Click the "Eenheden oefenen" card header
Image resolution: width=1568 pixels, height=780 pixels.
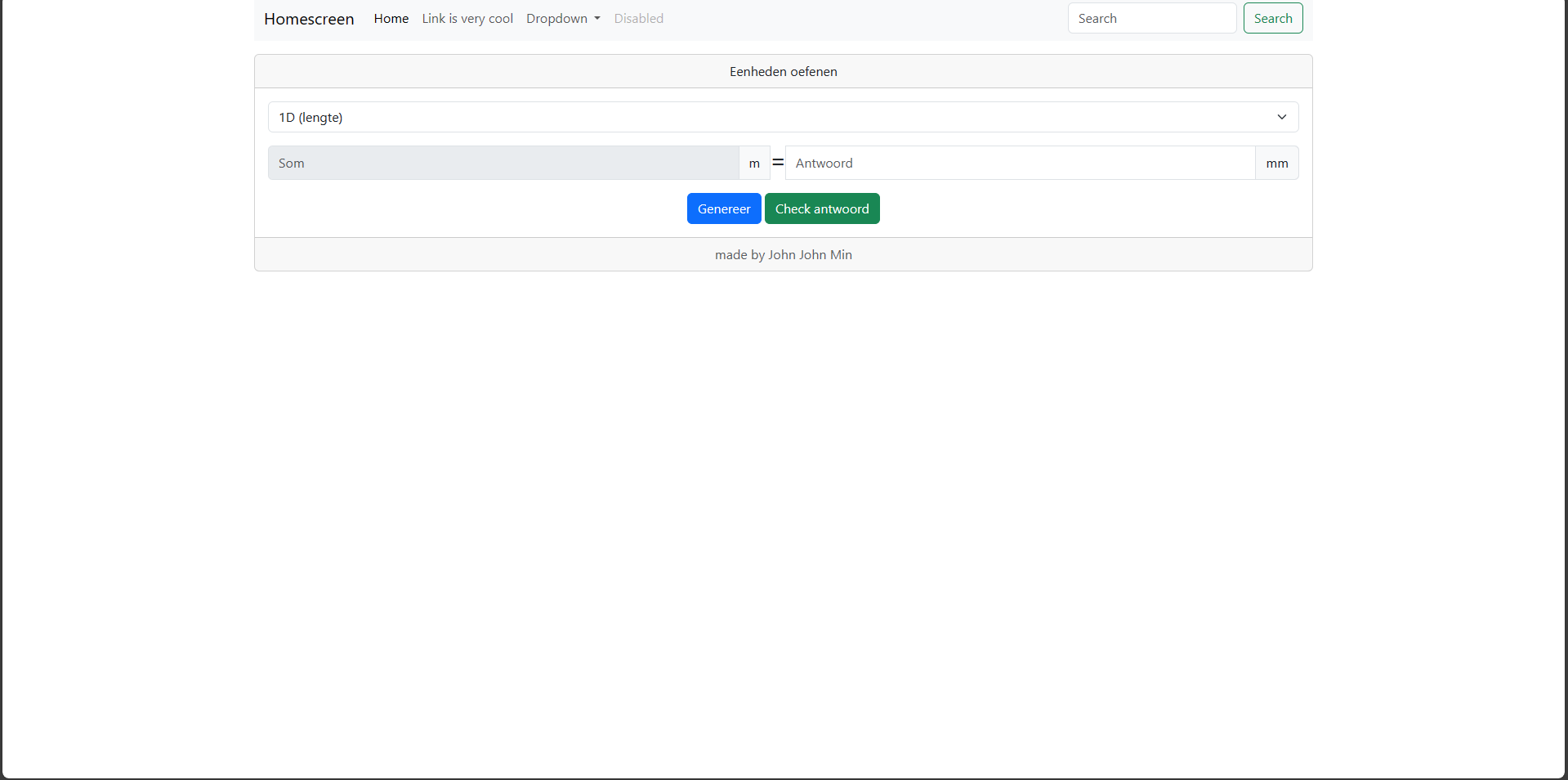(x=784, y=72)
